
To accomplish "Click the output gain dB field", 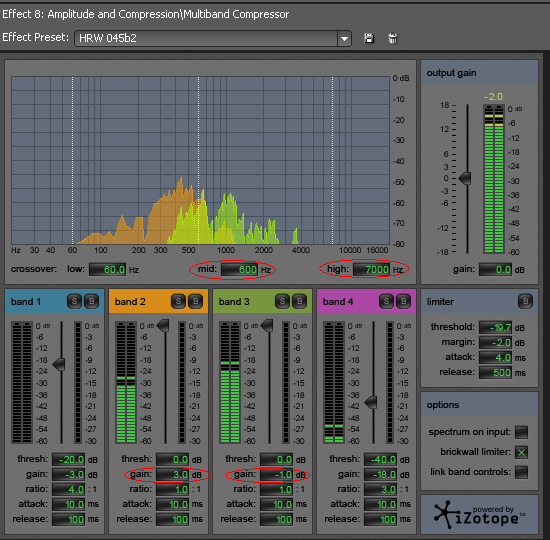I will 496,269.
